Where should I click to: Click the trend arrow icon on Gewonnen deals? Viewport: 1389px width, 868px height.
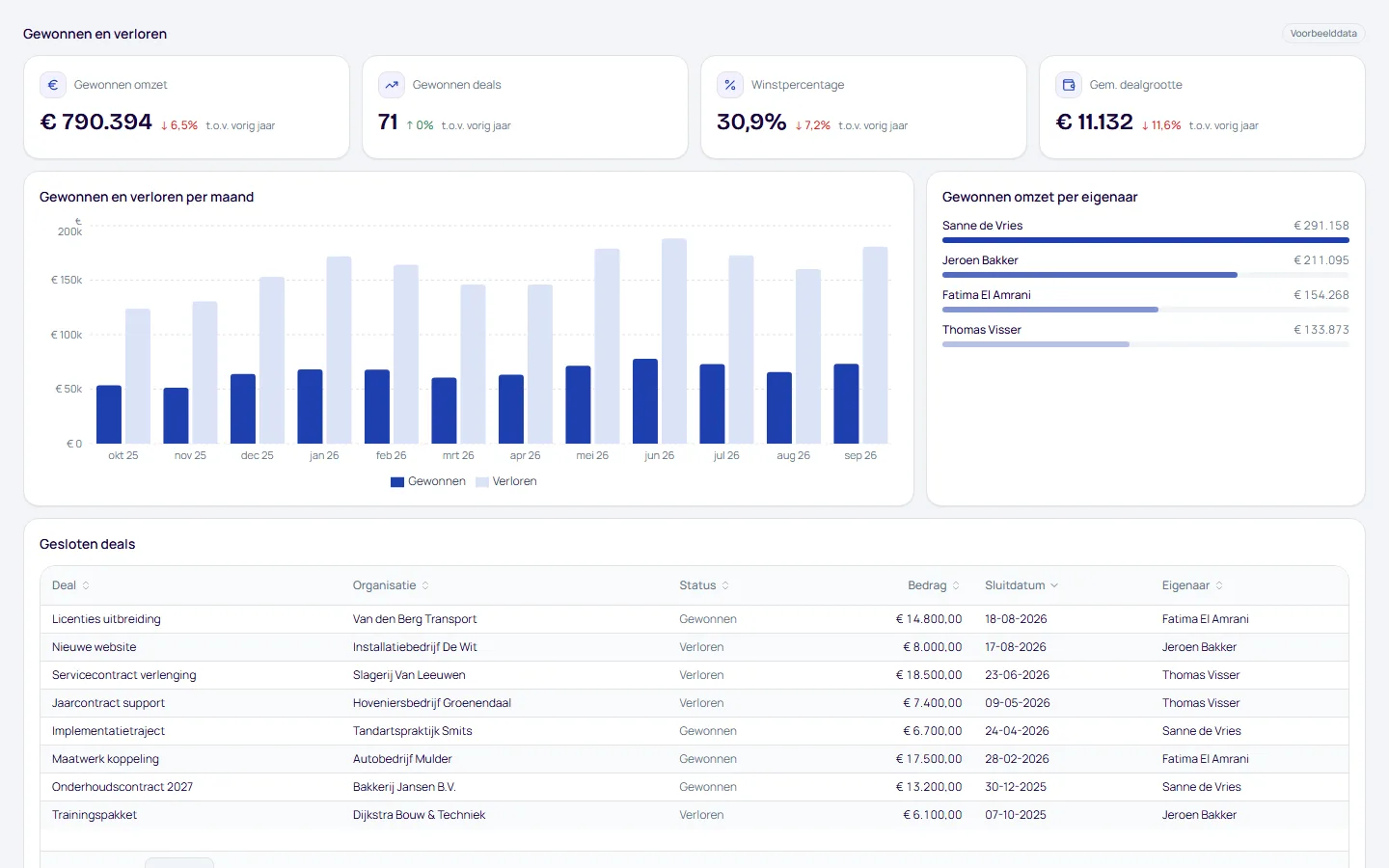click(392, 85)
